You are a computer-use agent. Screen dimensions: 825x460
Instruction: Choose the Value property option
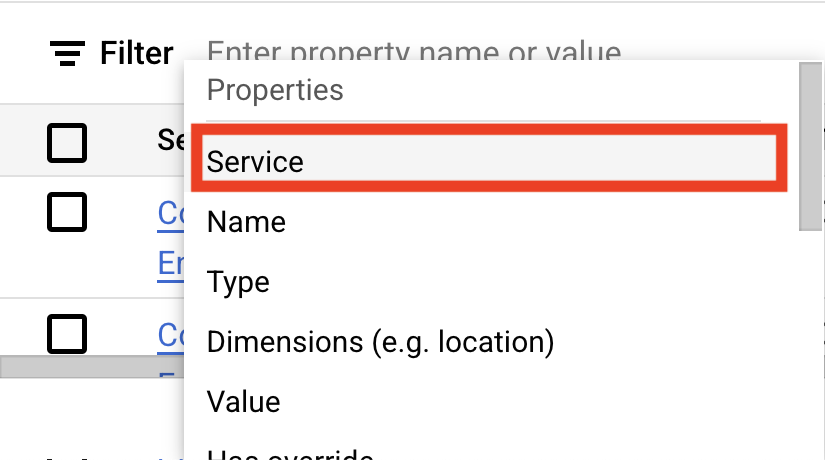(243, 402)
